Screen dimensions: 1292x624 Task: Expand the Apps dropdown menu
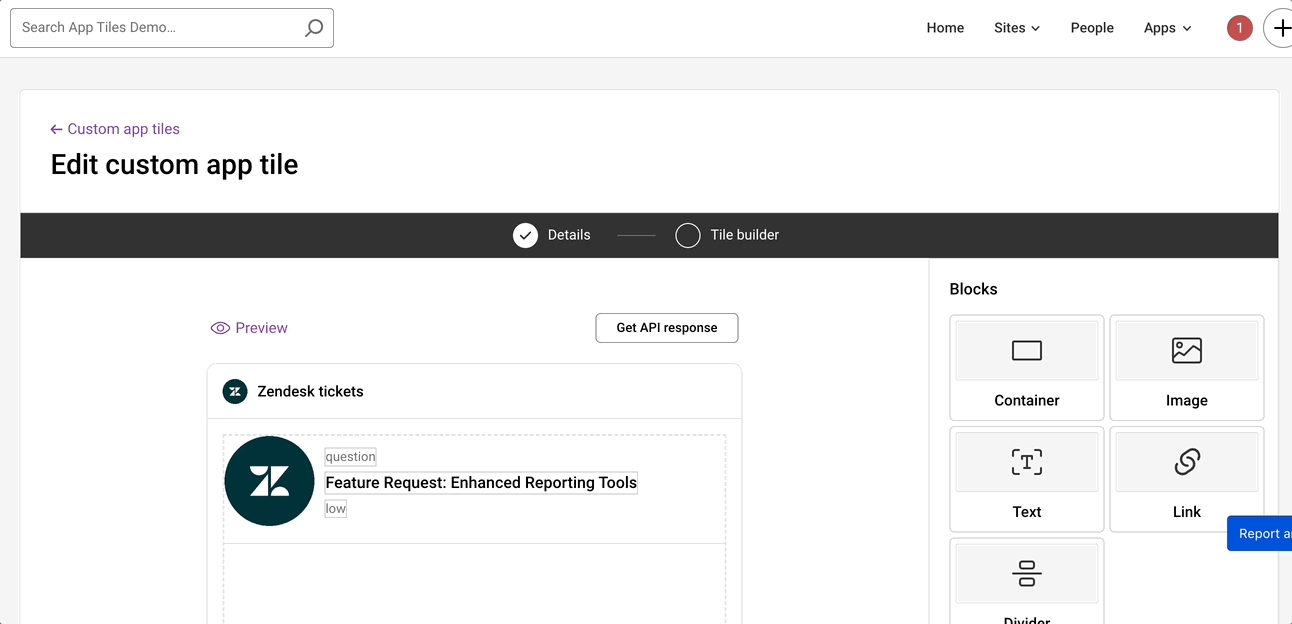click(x=1167, y=28)
